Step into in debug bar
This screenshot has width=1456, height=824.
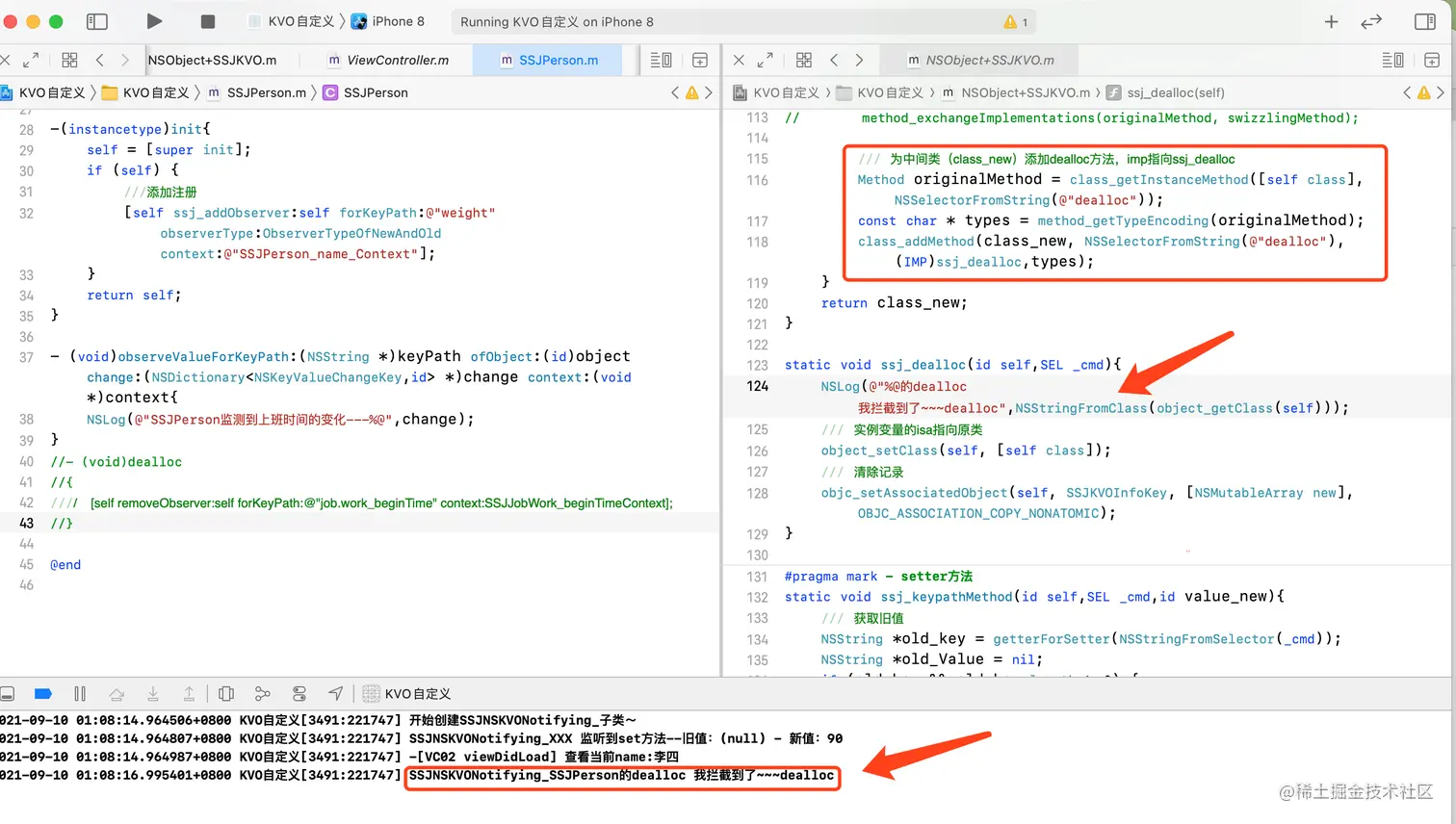click(x=153, y=693)
